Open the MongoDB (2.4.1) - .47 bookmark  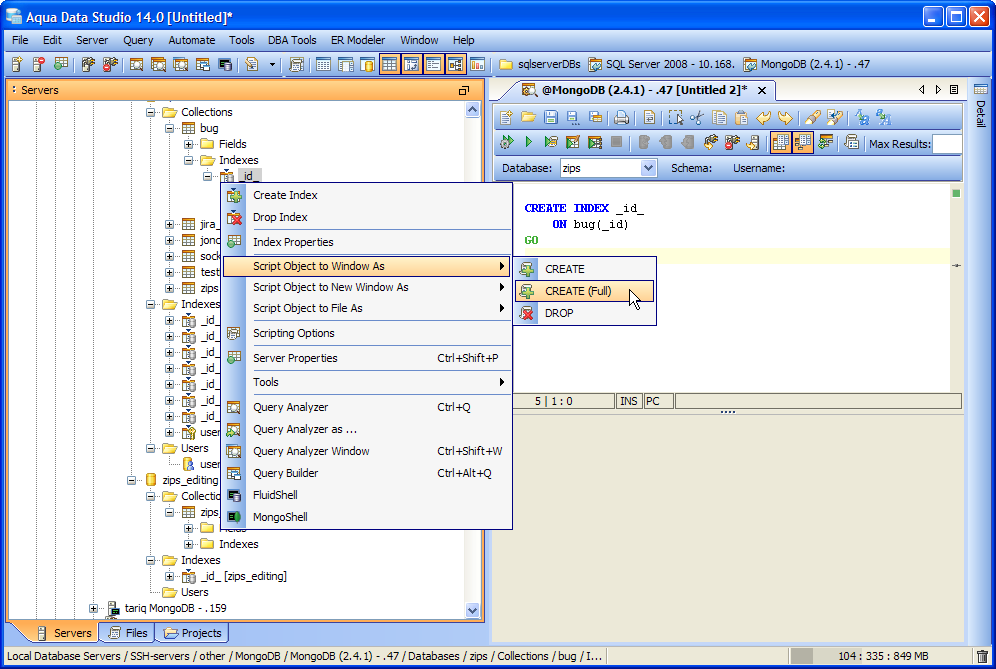click(x=807, y=64)
